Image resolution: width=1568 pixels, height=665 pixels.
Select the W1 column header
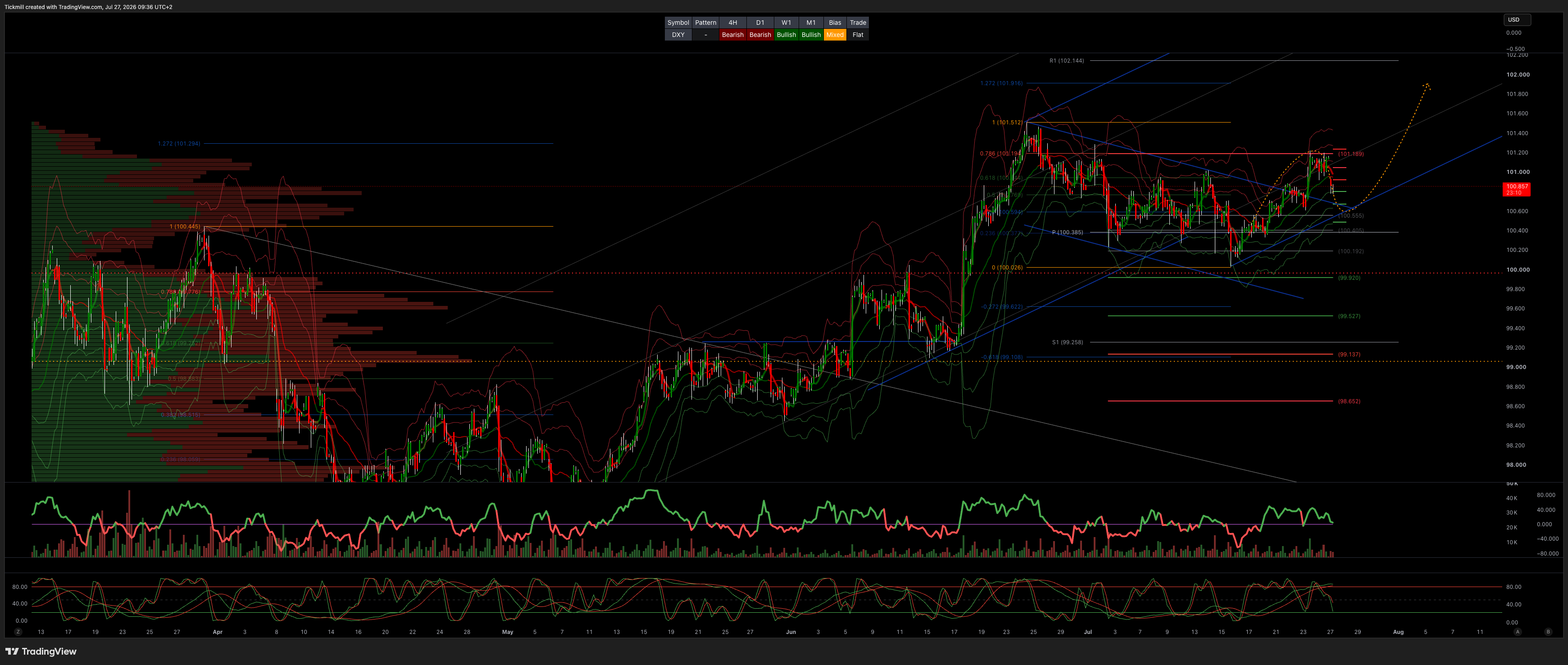click(x=786, y=23)
